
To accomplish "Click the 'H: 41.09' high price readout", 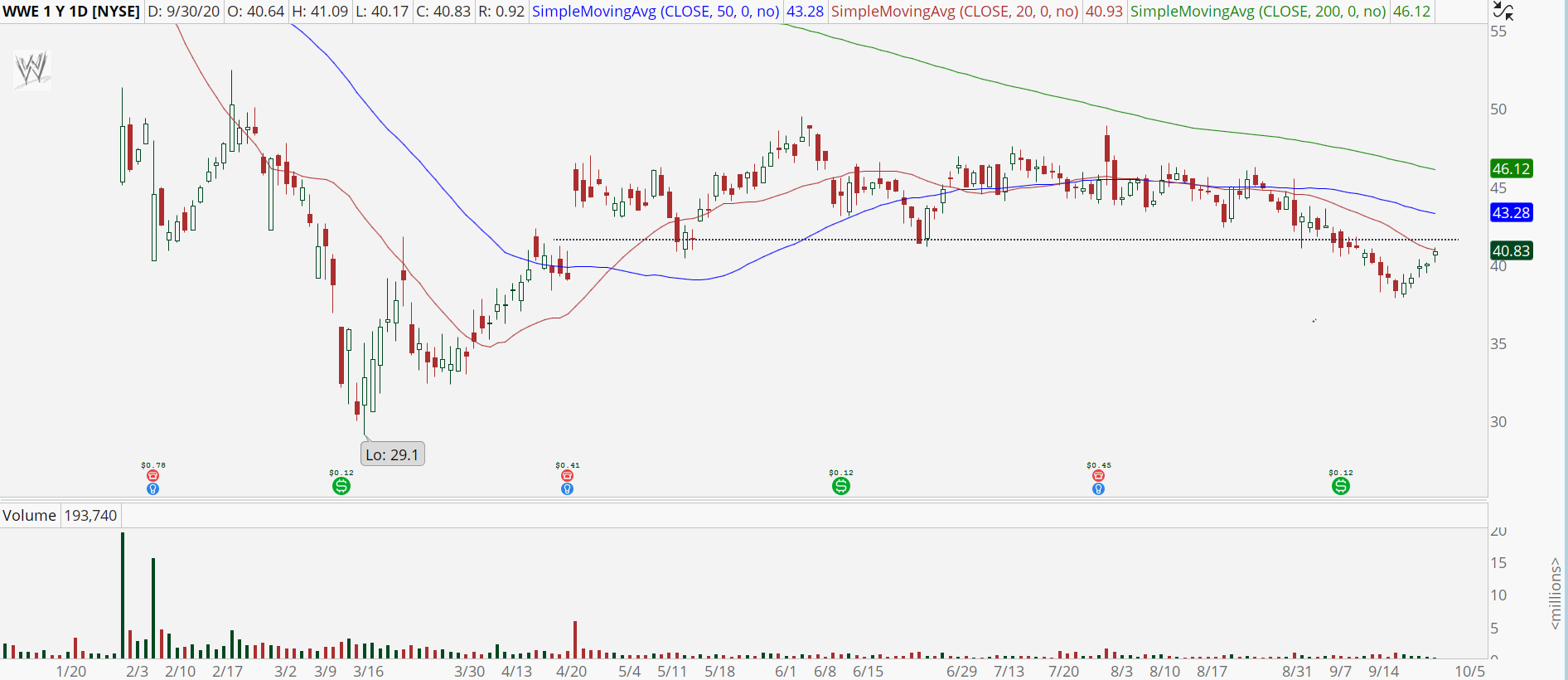I will 320,12.
